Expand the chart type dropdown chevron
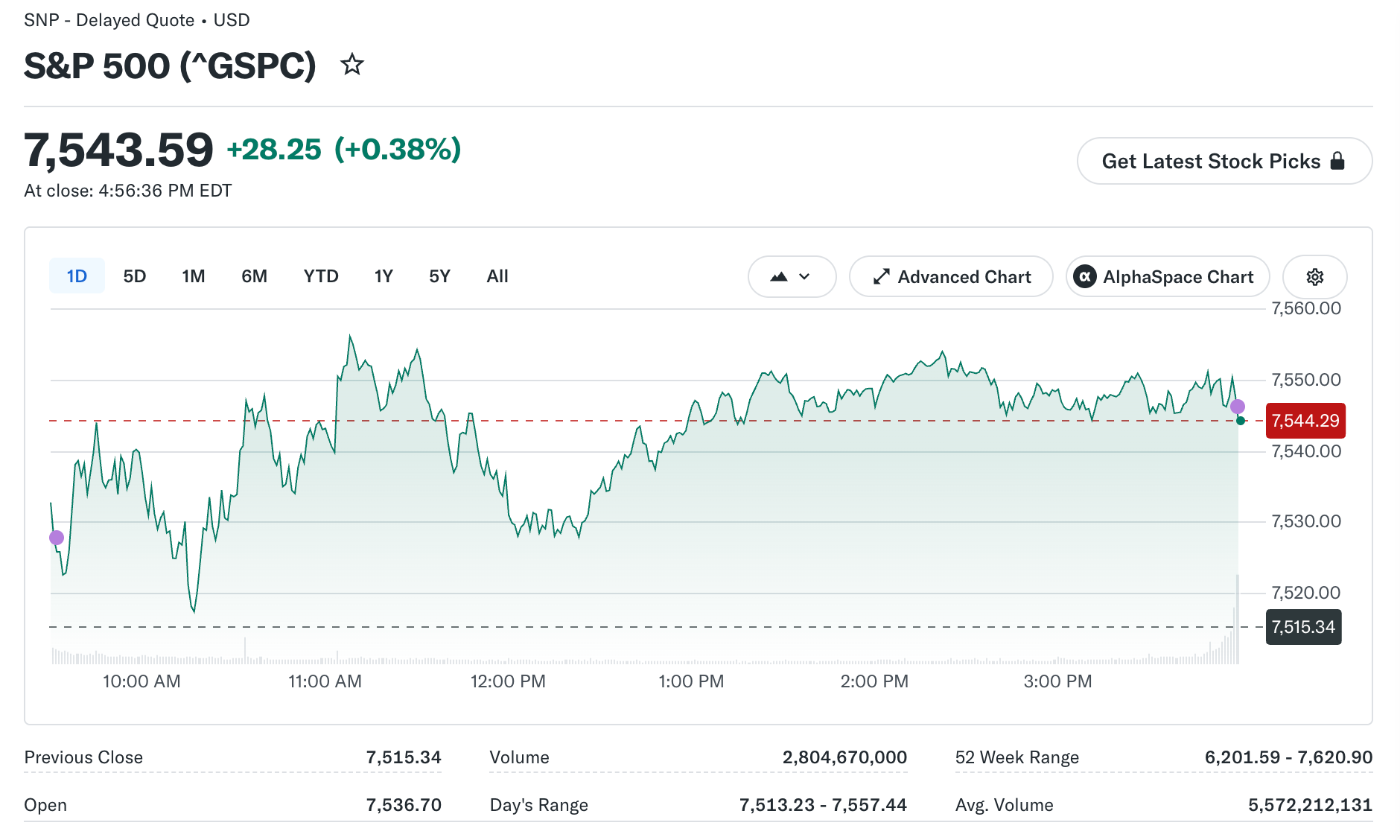 (804, 277)
